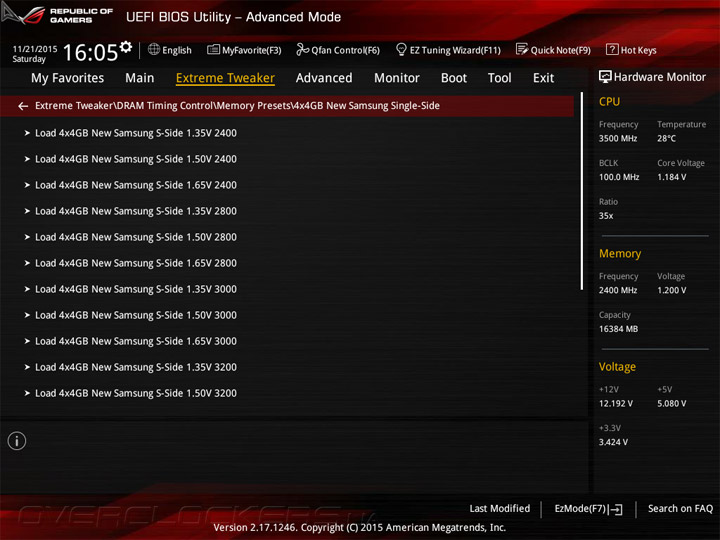This screenshot has width=720, height=540.
Task: Switch to the Main tab
Action: tap(140, 78)
